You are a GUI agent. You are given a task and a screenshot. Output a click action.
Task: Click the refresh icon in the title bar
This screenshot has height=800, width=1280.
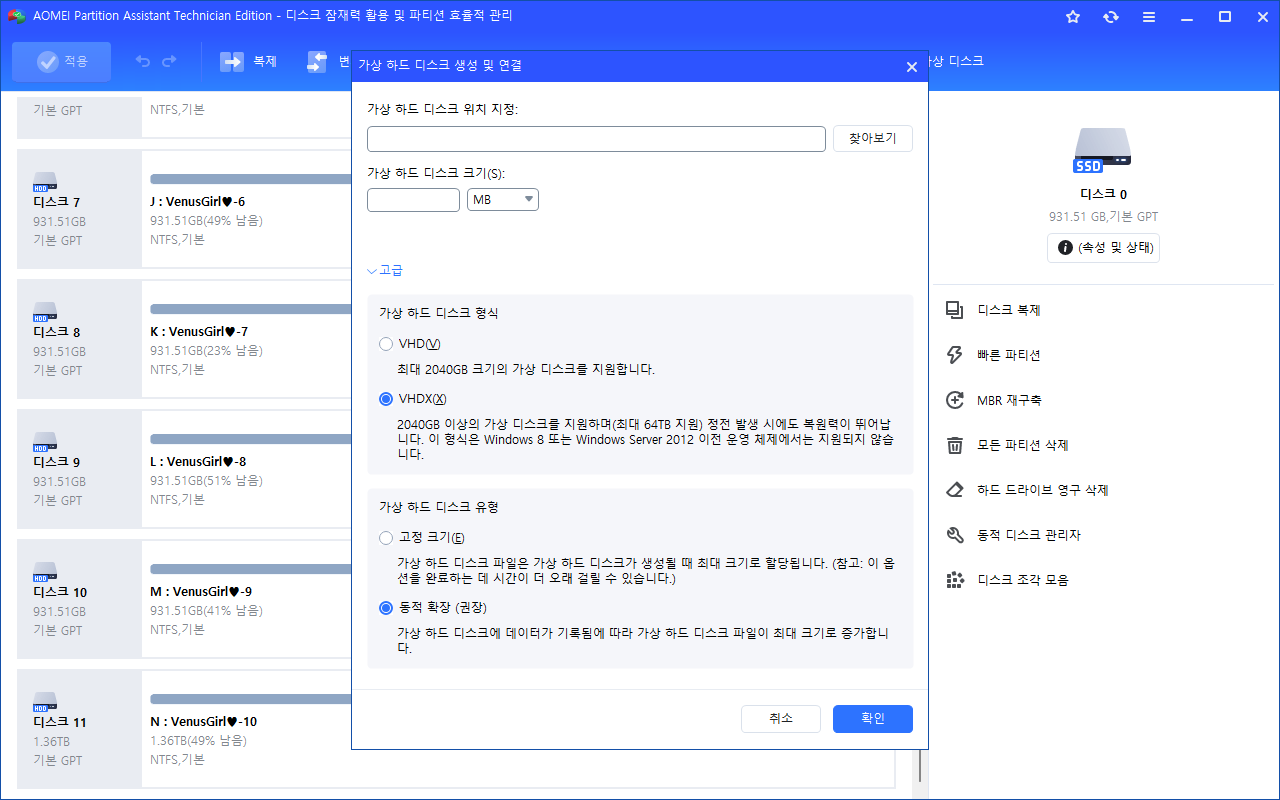pos(1111,17)
